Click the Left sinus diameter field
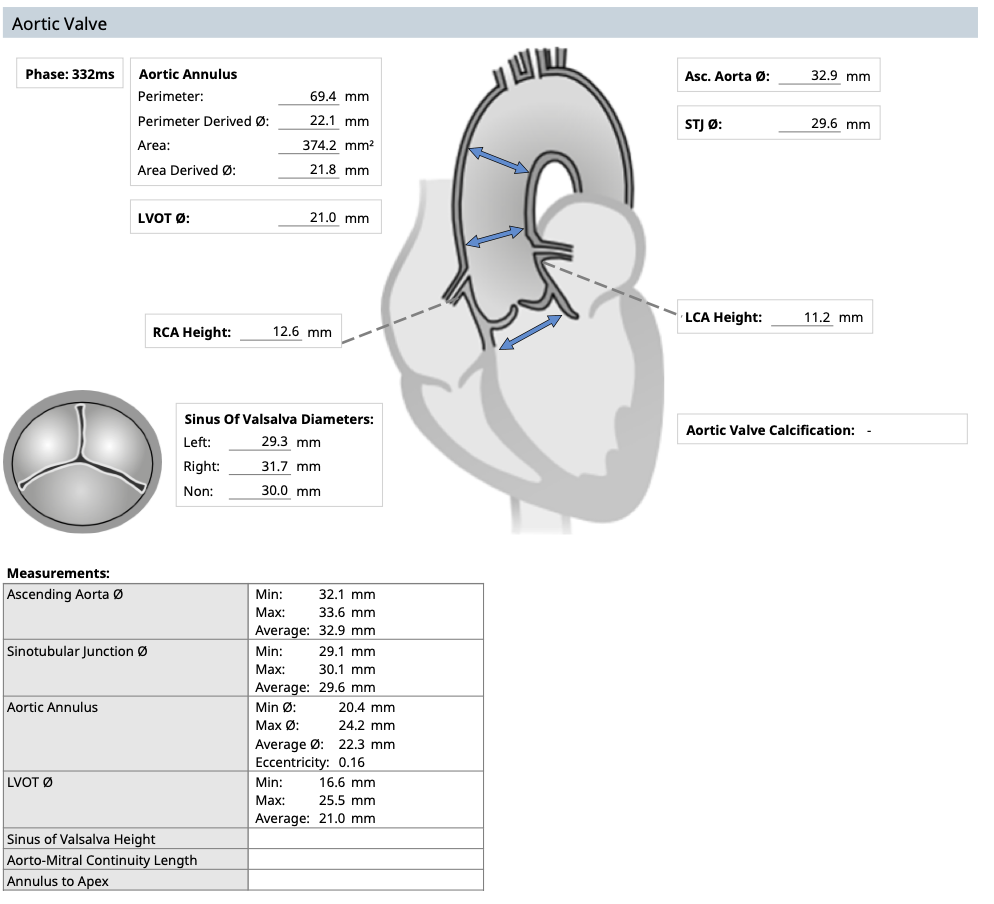 (x=260, y=442)
